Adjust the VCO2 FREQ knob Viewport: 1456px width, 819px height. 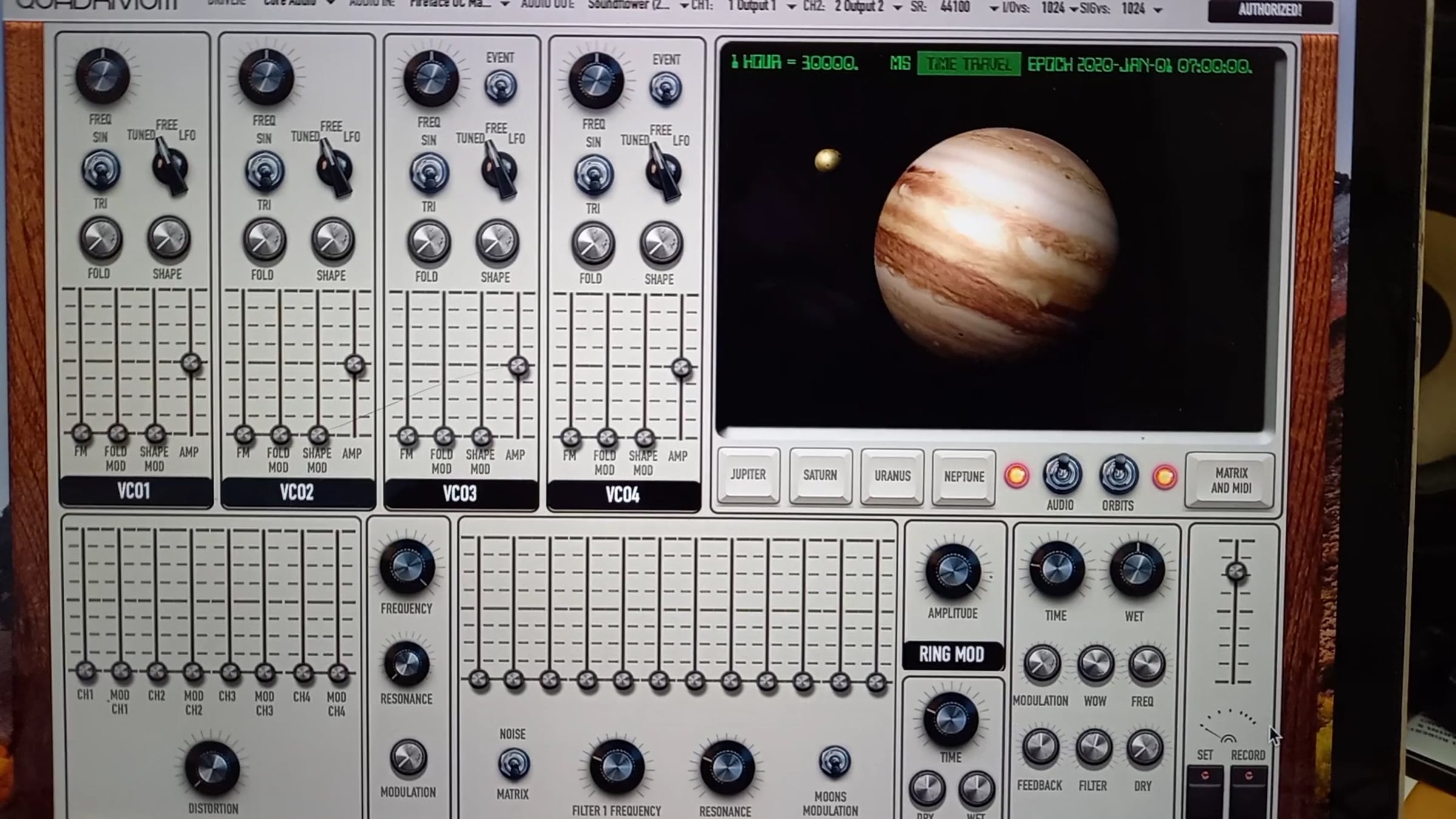tap(266, 77)
